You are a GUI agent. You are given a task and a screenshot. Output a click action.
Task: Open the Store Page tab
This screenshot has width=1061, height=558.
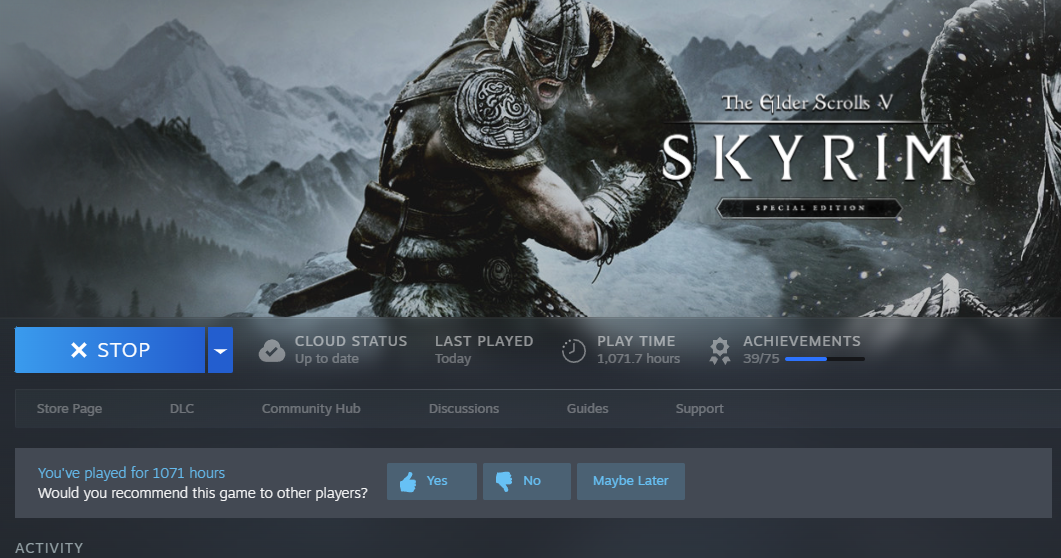(x=70, y=409)
